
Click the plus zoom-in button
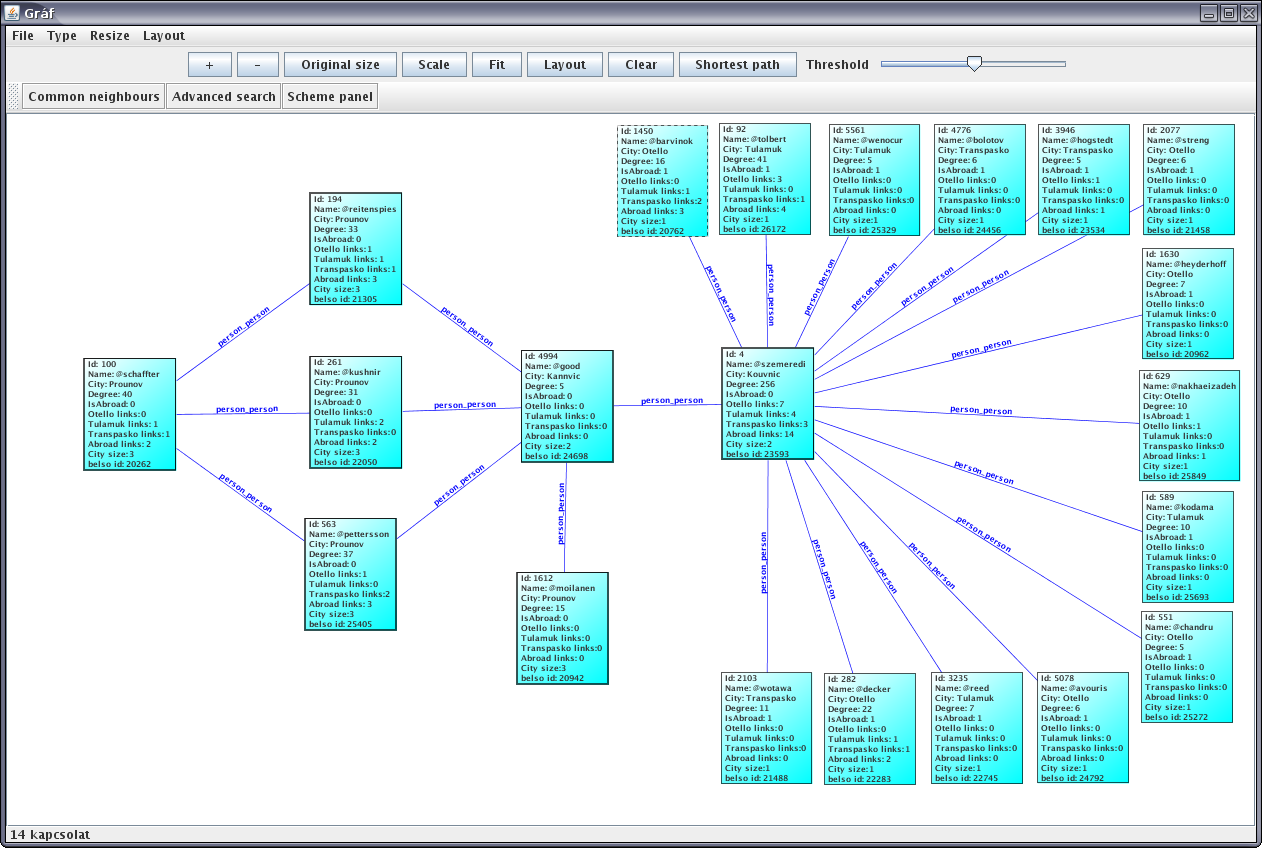[x=209, y=65]
